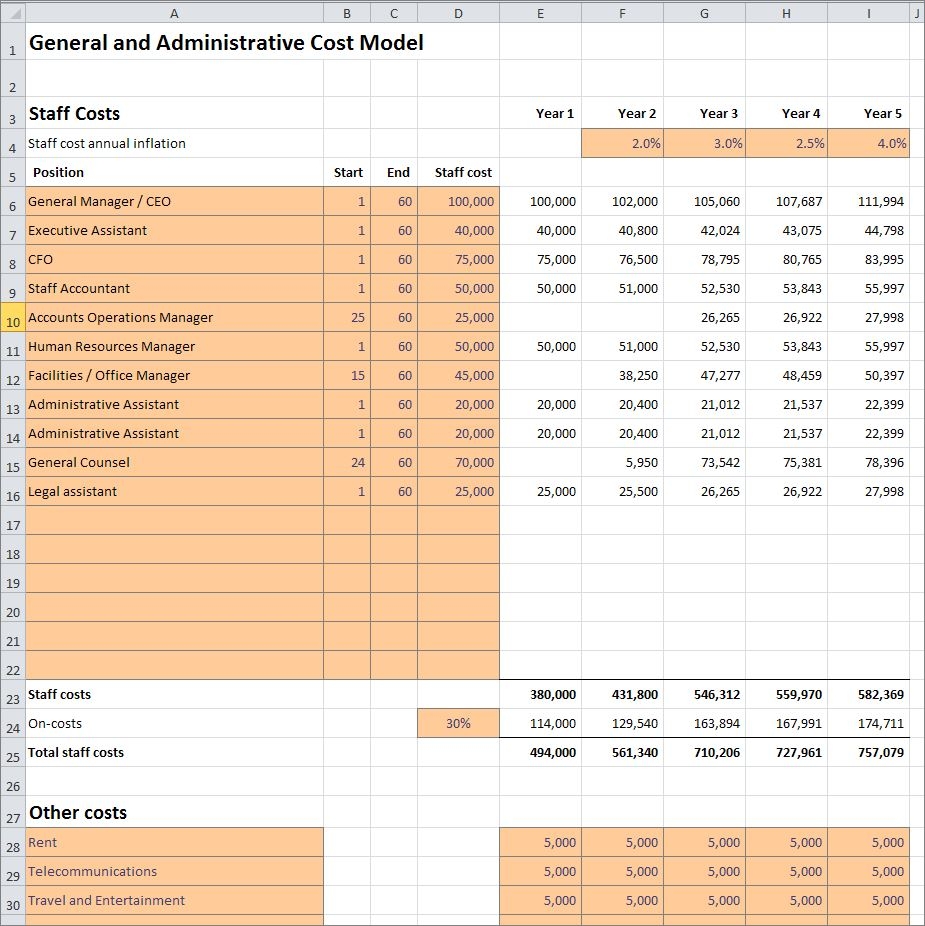Select Telecommunications Year 1 cost cell
Viewport: 925px width, 926px height.
(540, 872)
